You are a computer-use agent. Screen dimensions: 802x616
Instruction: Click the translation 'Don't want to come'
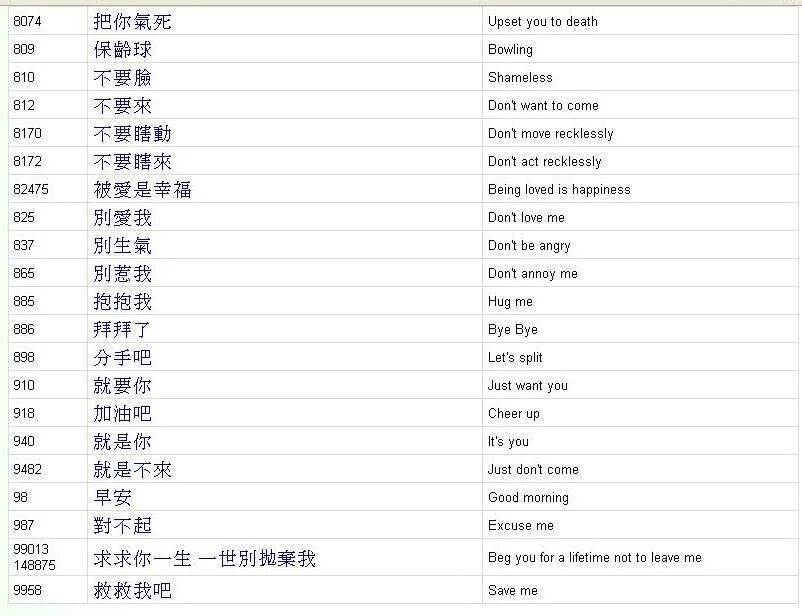(x=543, y=105)
